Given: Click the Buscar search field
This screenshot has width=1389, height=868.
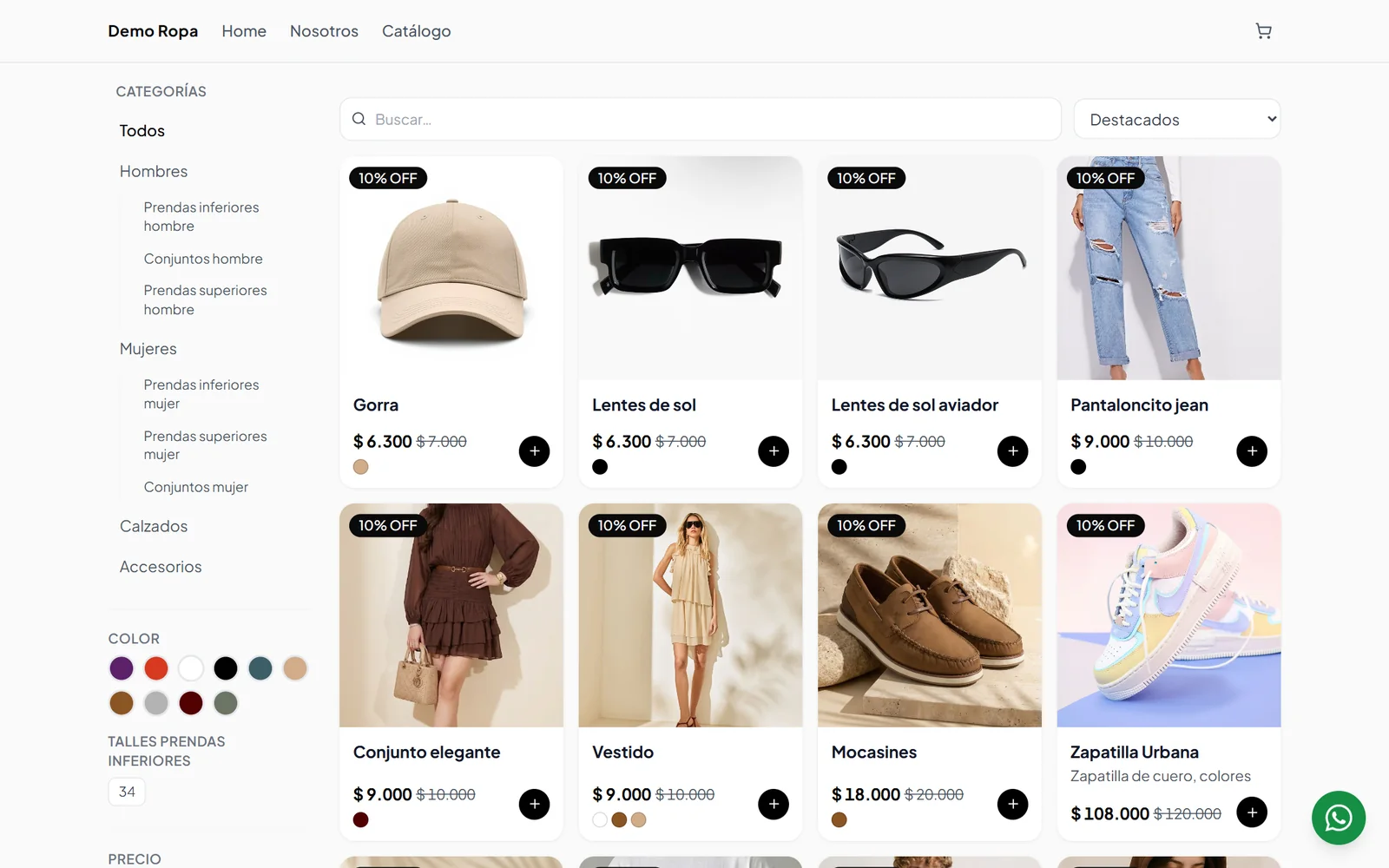Looking at the screenshot, I should coord(701,119).
